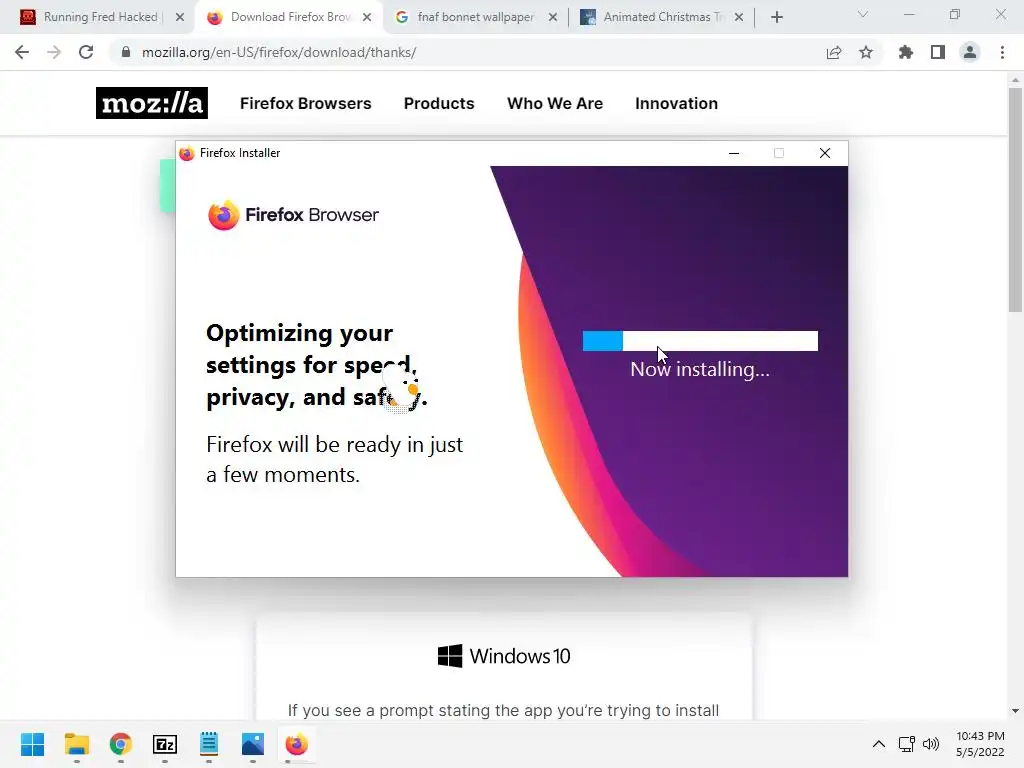The height and width of the screenshot is (768, 1024).
Task: Close the Running Fred Hacked tab
Action: click(180, 17)
